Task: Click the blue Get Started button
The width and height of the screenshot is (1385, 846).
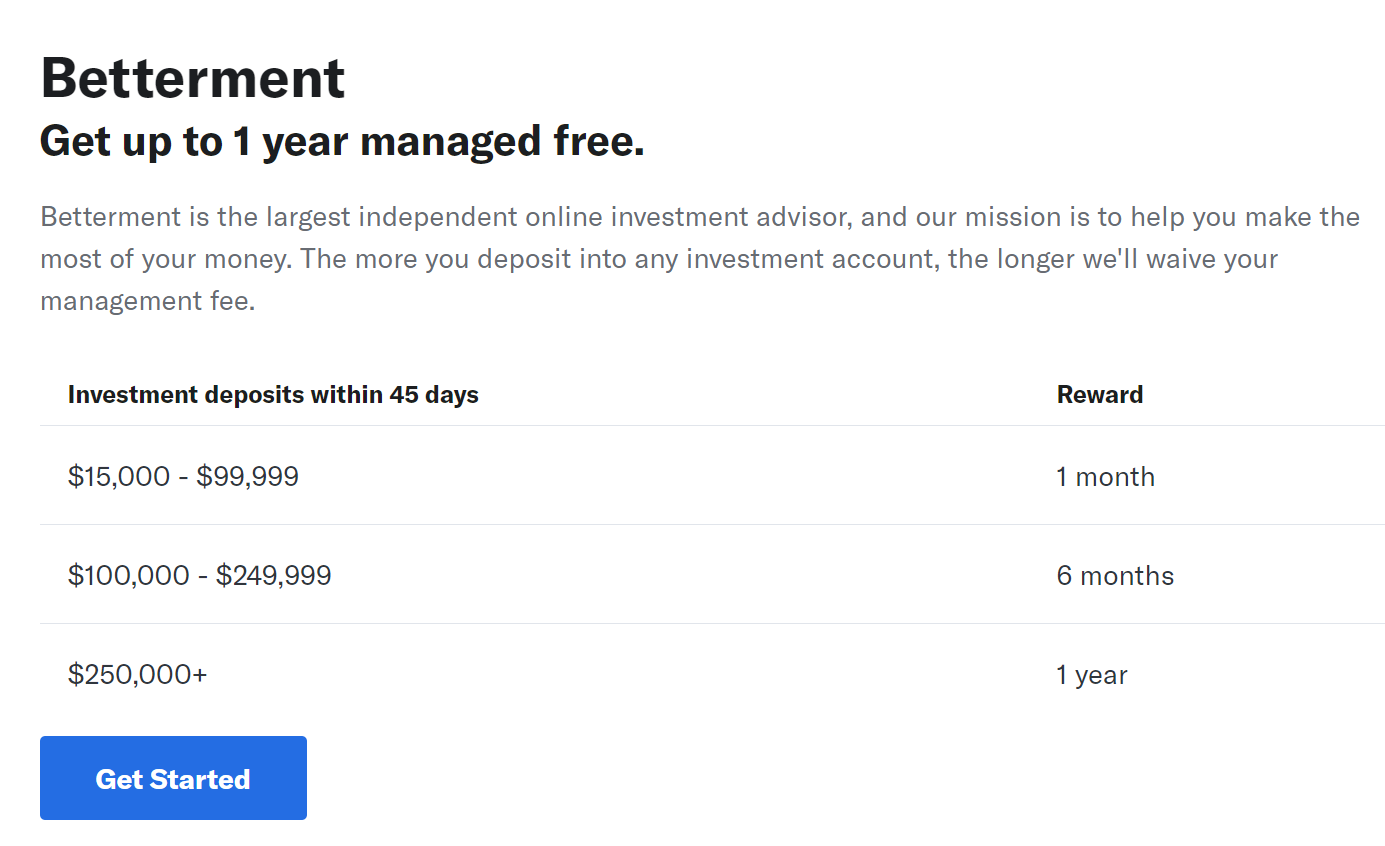Action: pyautogui.click(x=173, y=778)
